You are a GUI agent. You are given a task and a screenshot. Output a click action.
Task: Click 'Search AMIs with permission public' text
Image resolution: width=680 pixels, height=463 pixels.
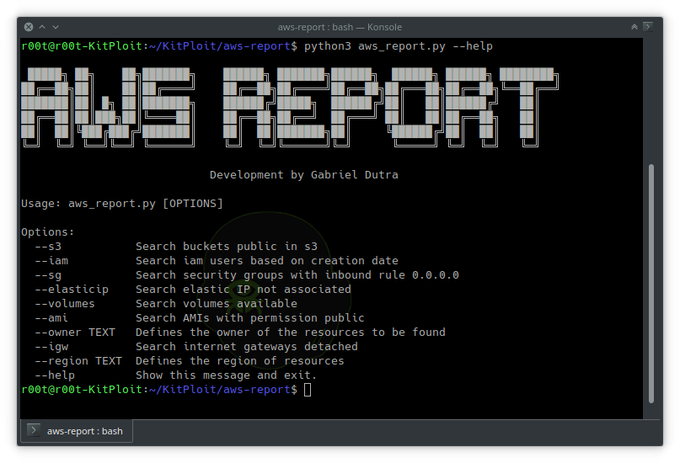coord(250,318)
